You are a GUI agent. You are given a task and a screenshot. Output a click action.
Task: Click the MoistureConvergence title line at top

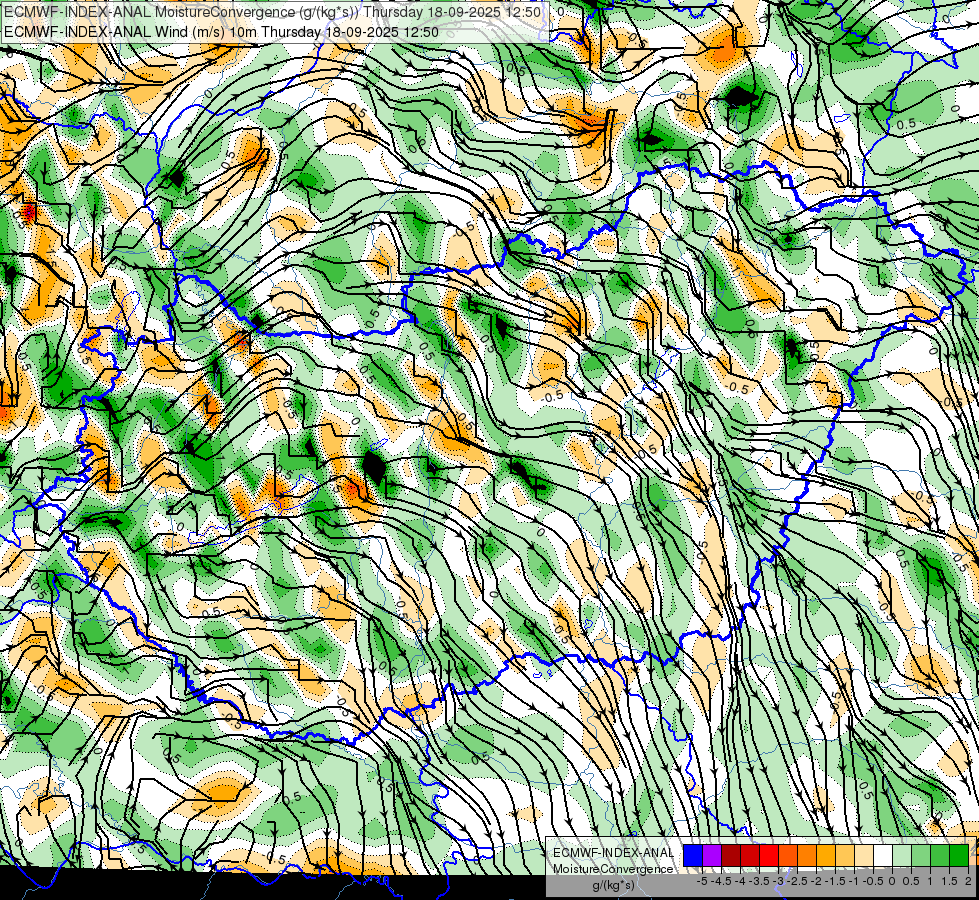tap(273, 12)
